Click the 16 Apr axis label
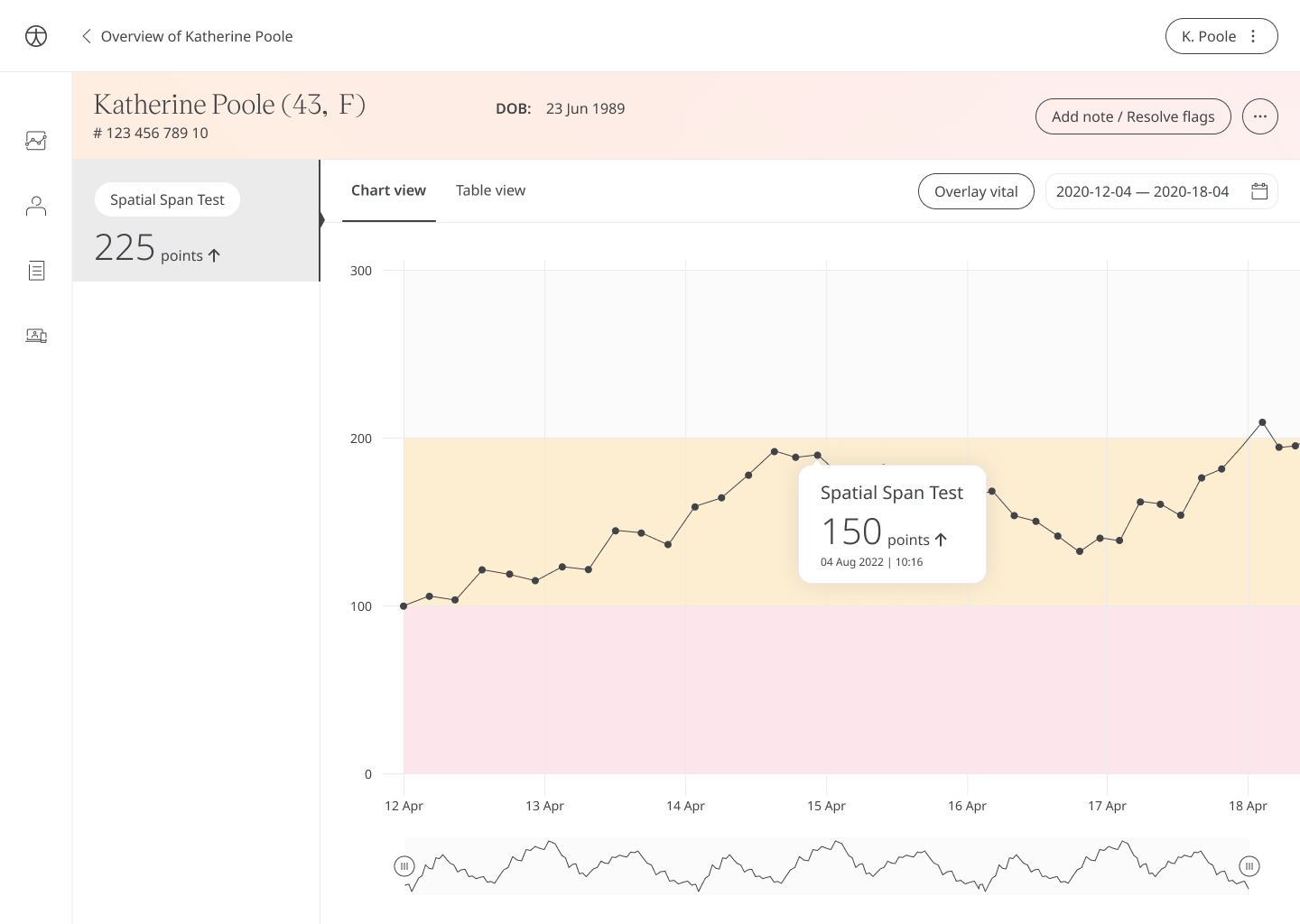The height and width of the screenshot is (924, 1300). pyautogui.click(x=967, y=806)
